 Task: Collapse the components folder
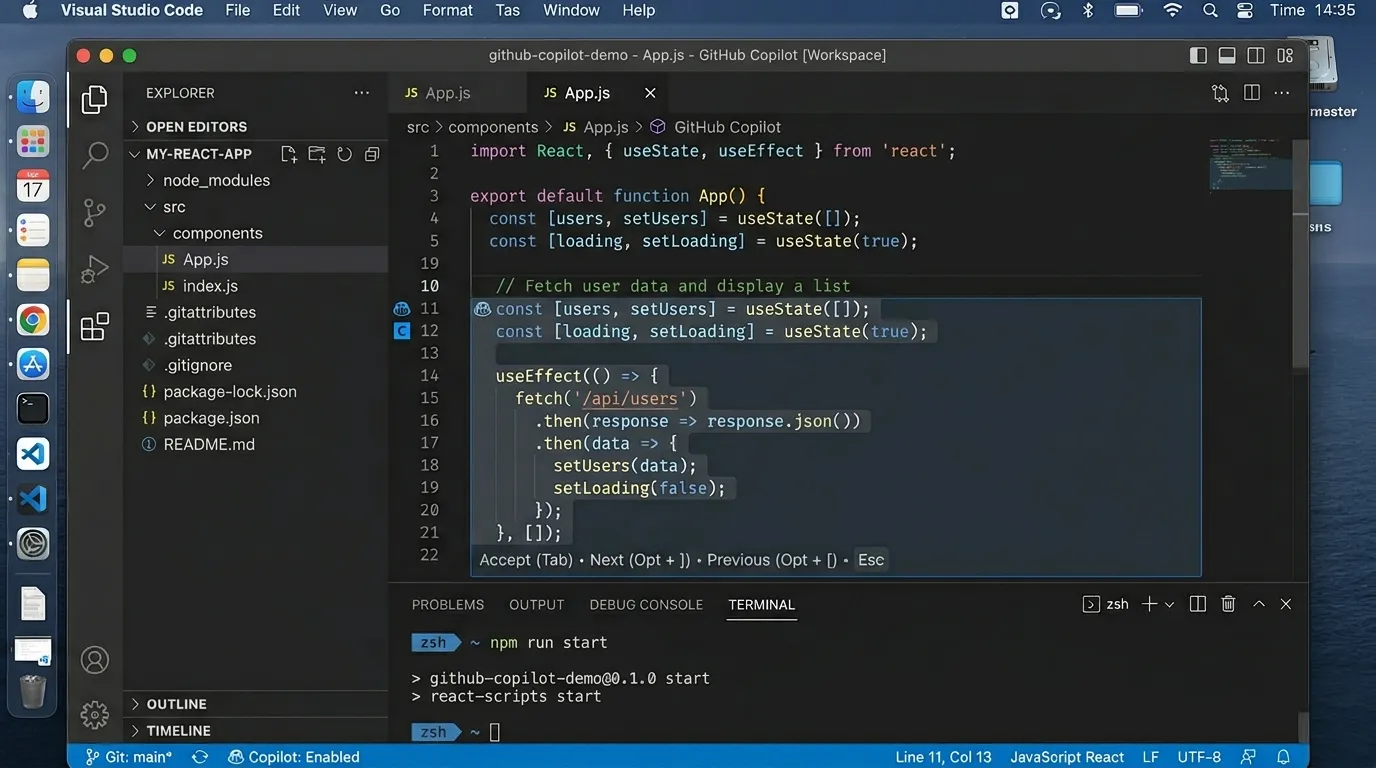(x=255, y=233)
